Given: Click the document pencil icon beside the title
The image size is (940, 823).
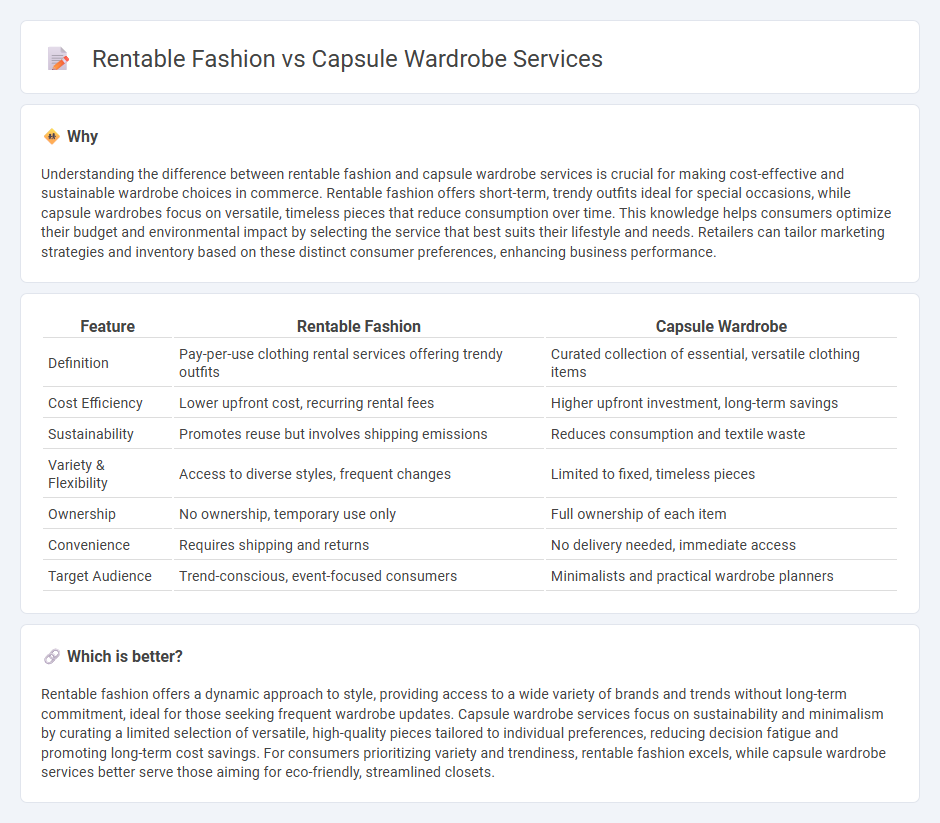Looking at the screenshot, I should [x=58, y=59].
